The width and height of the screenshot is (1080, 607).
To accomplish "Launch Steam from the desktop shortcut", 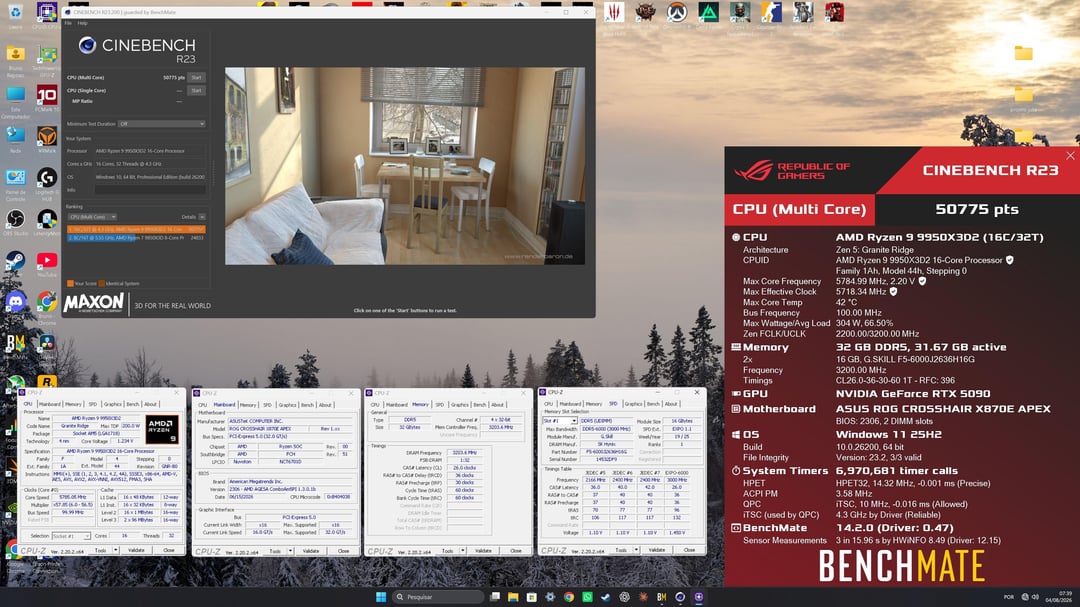I will coord(15,262).
